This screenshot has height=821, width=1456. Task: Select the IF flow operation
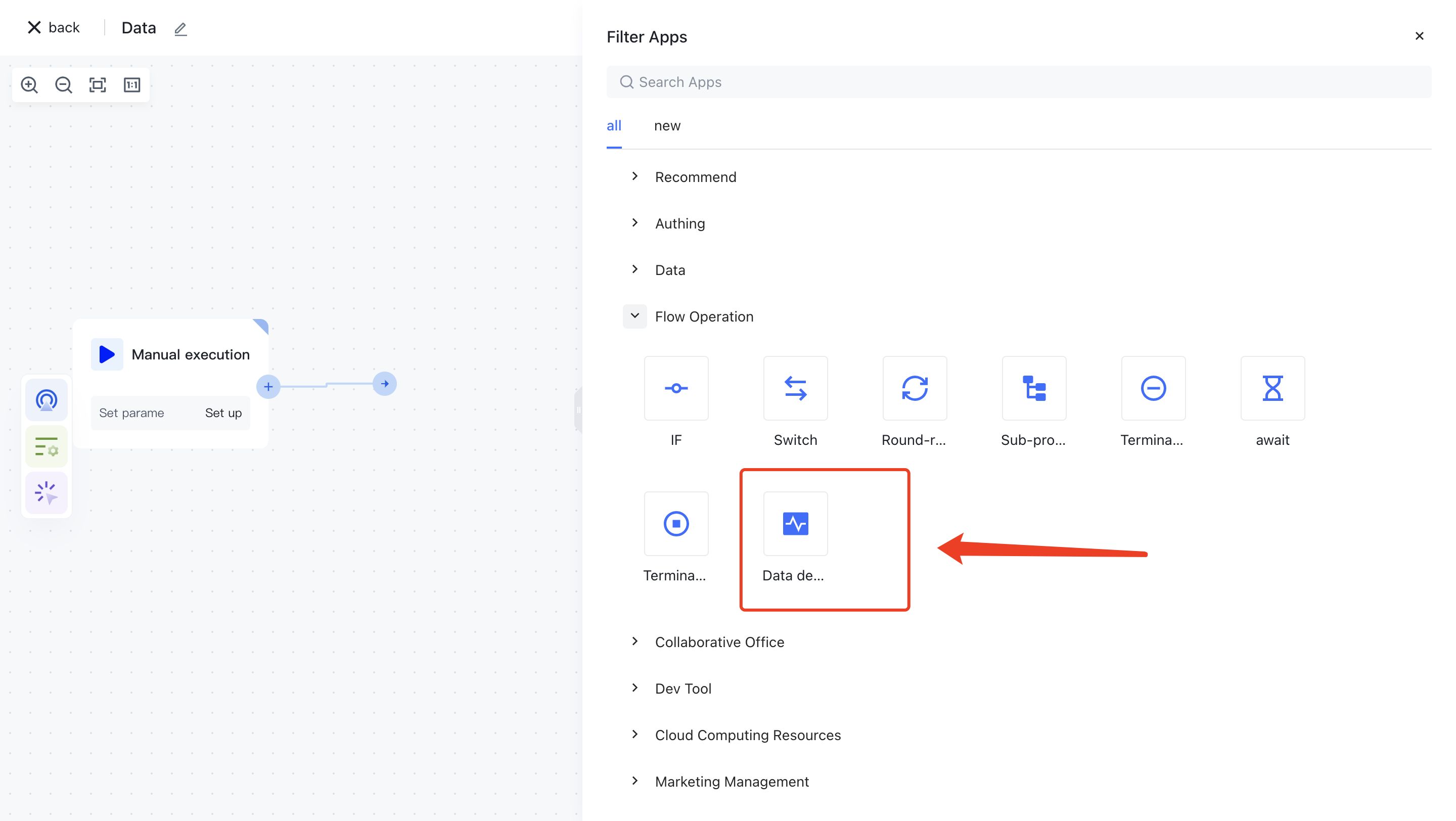tap(676, 388)
